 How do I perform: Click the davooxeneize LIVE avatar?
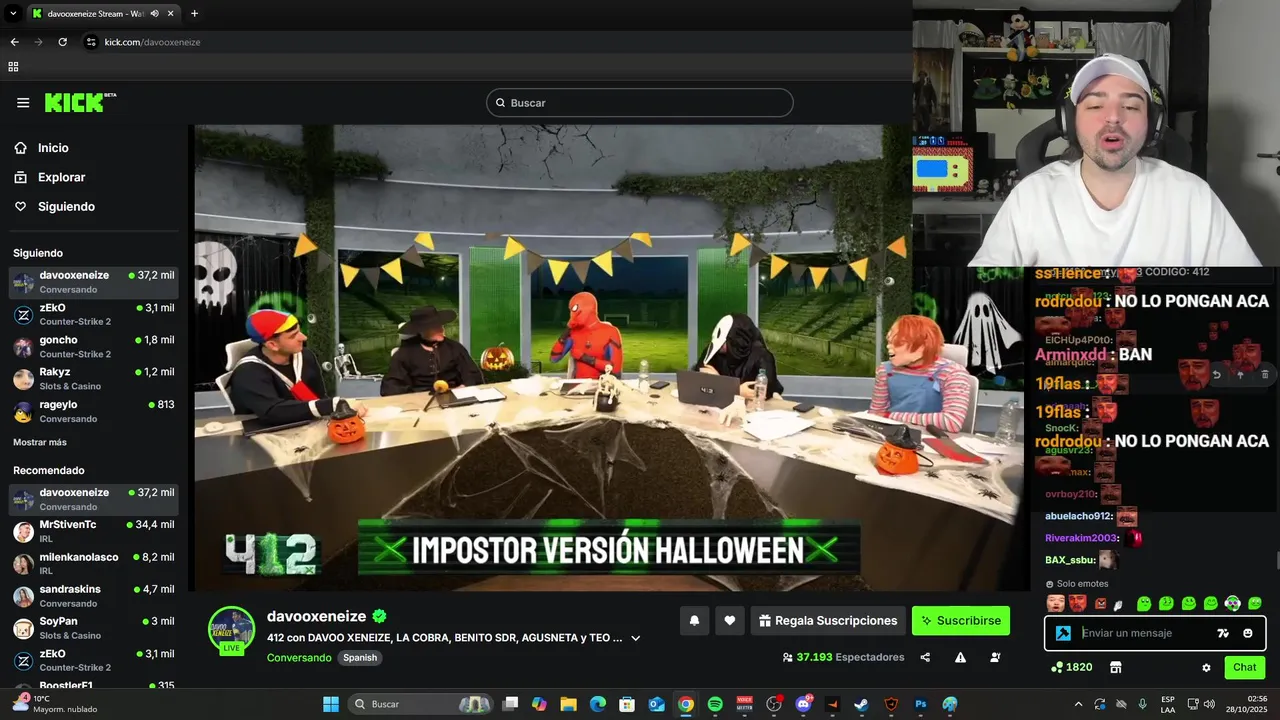tap(231, 630)
